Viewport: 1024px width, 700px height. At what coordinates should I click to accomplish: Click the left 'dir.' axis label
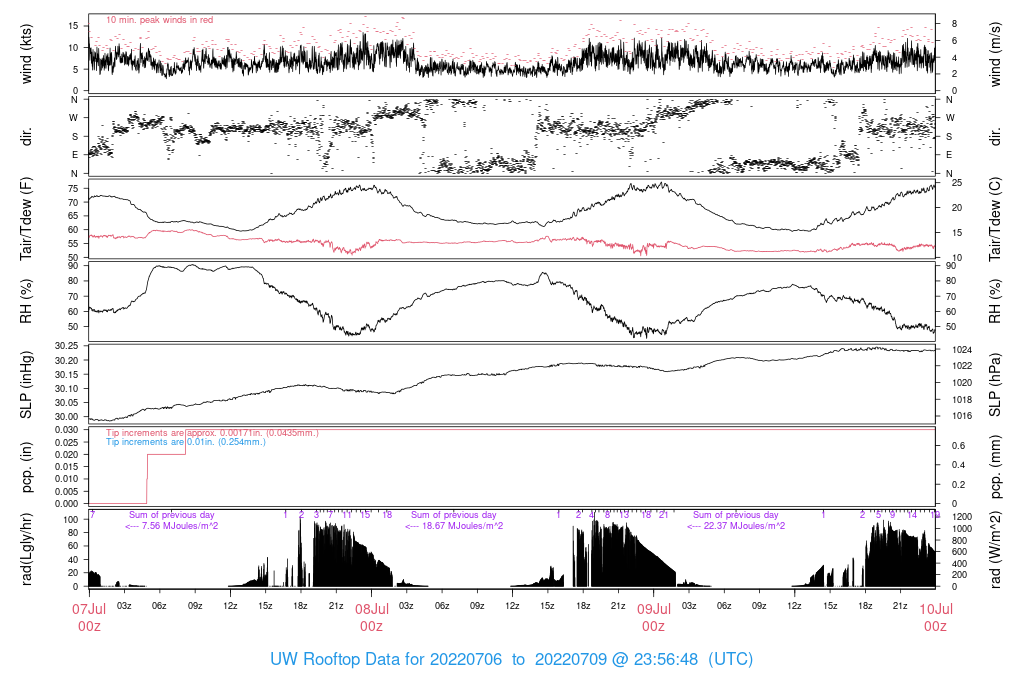(x=26, y=136)
